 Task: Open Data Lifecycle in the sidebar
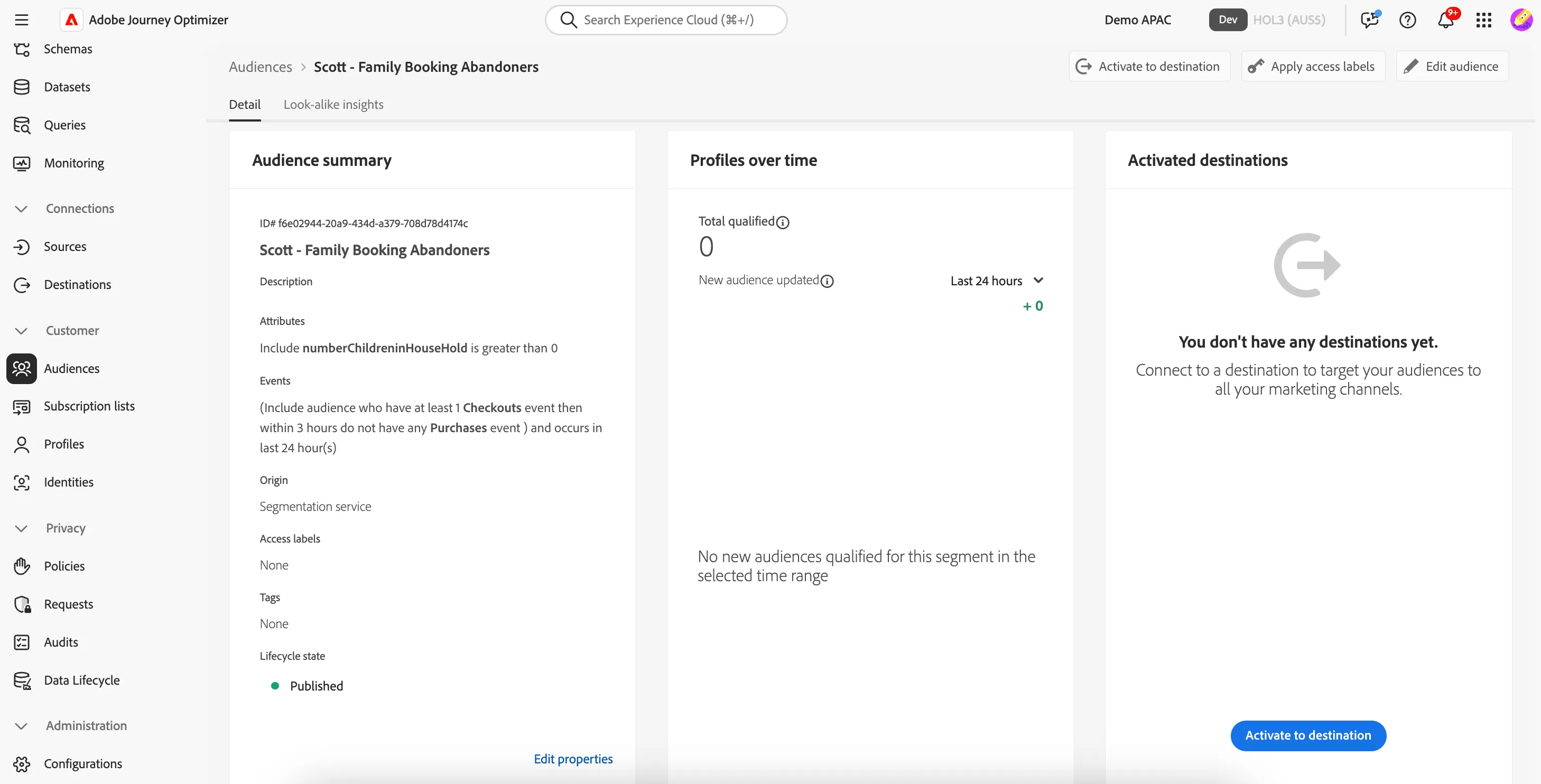(81, 680)
